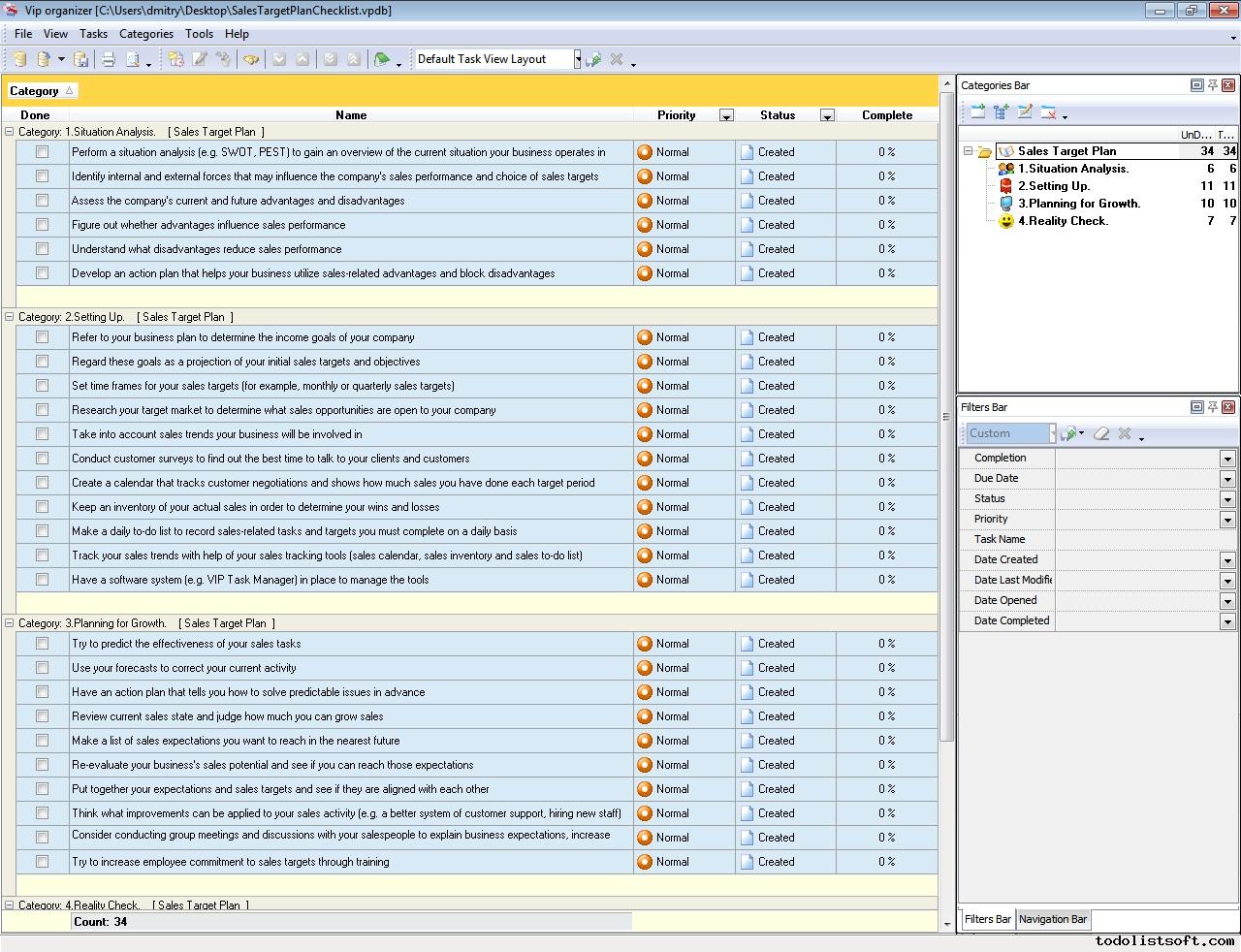Click the Delete Category icon
This screenshot has height=952, width=1241.
pos(1048,112)
